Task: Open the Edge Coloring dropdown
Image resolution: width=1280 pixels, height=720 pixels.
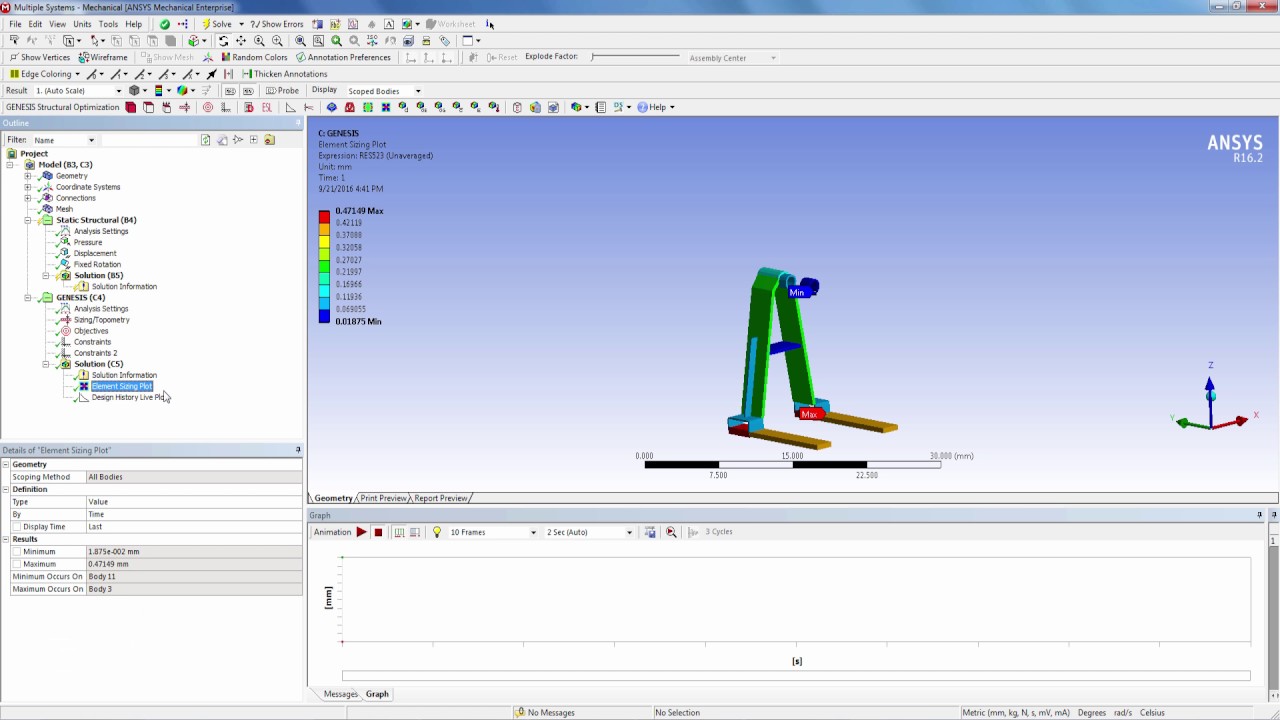Action: point(77,74)
